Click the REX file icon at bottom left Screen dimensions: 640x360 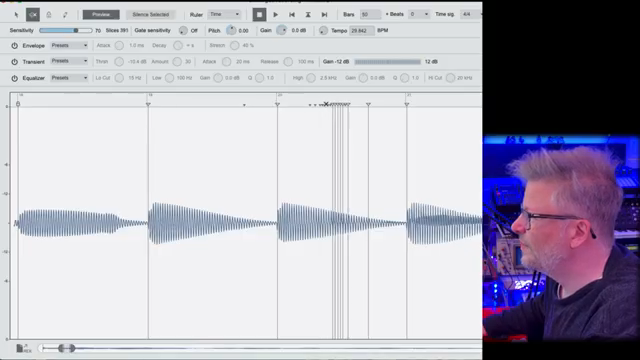[24, 348]
